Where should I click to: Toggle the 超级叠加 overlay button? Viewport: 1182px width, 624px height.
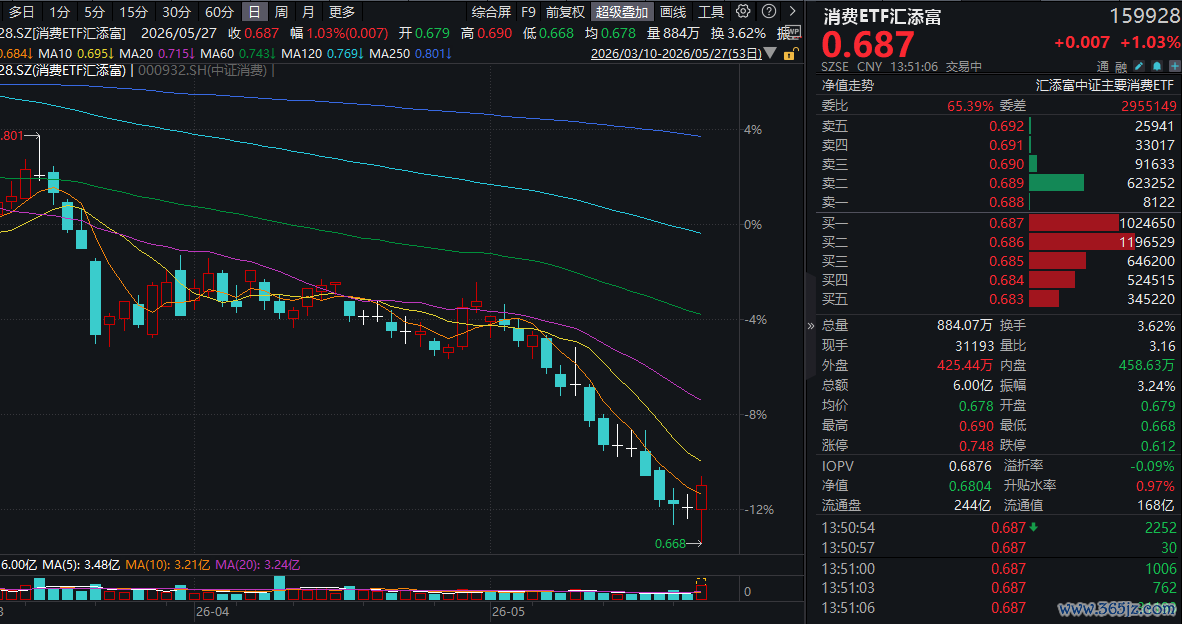(621, 11)
